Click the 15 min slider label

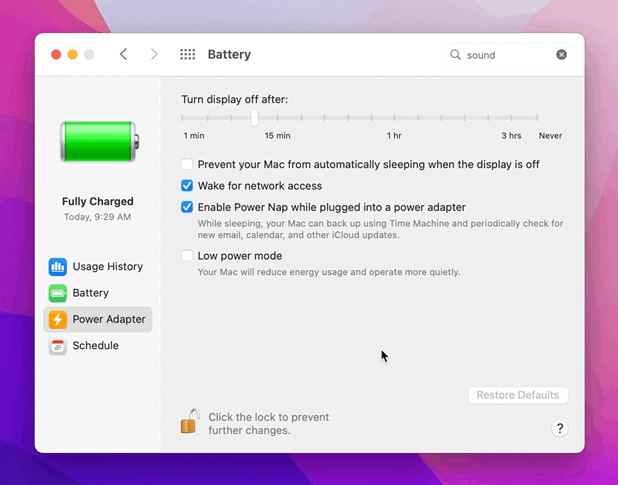click(277, 136)
